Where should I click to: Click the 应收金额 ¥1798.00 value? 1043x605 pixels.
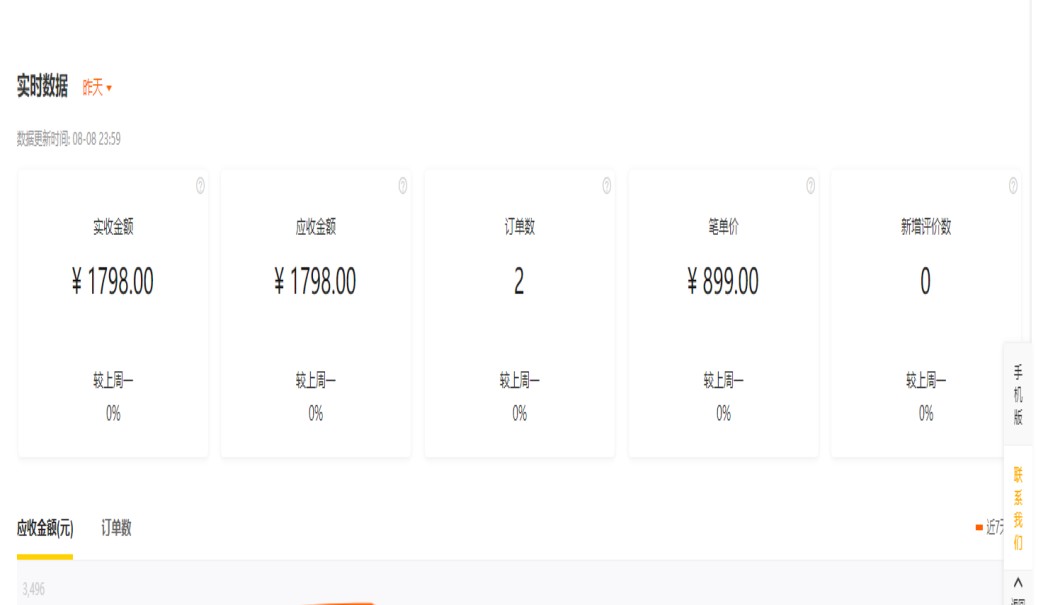click(x=315, y=283)
